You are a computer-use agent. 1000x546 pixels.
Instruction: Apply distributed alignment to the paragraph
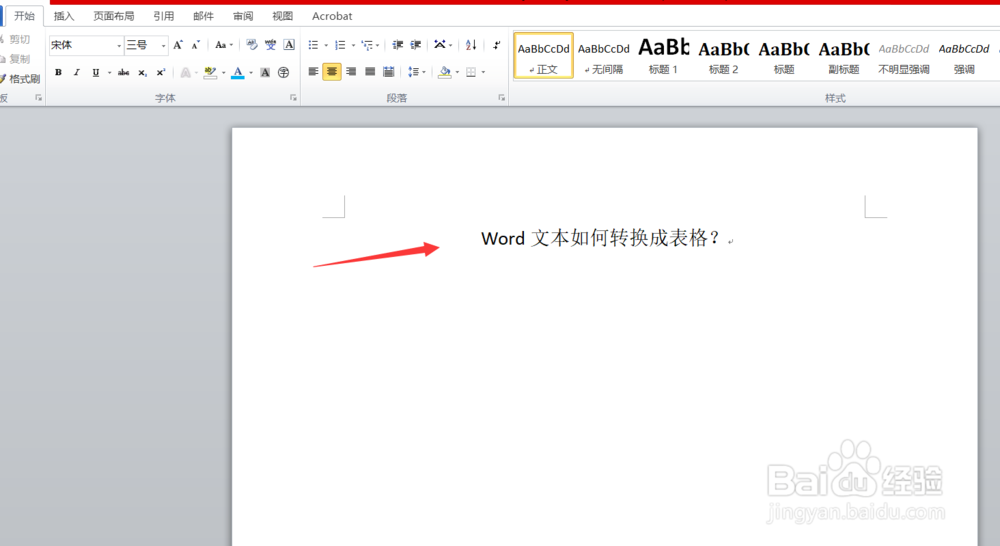point(388,71)
